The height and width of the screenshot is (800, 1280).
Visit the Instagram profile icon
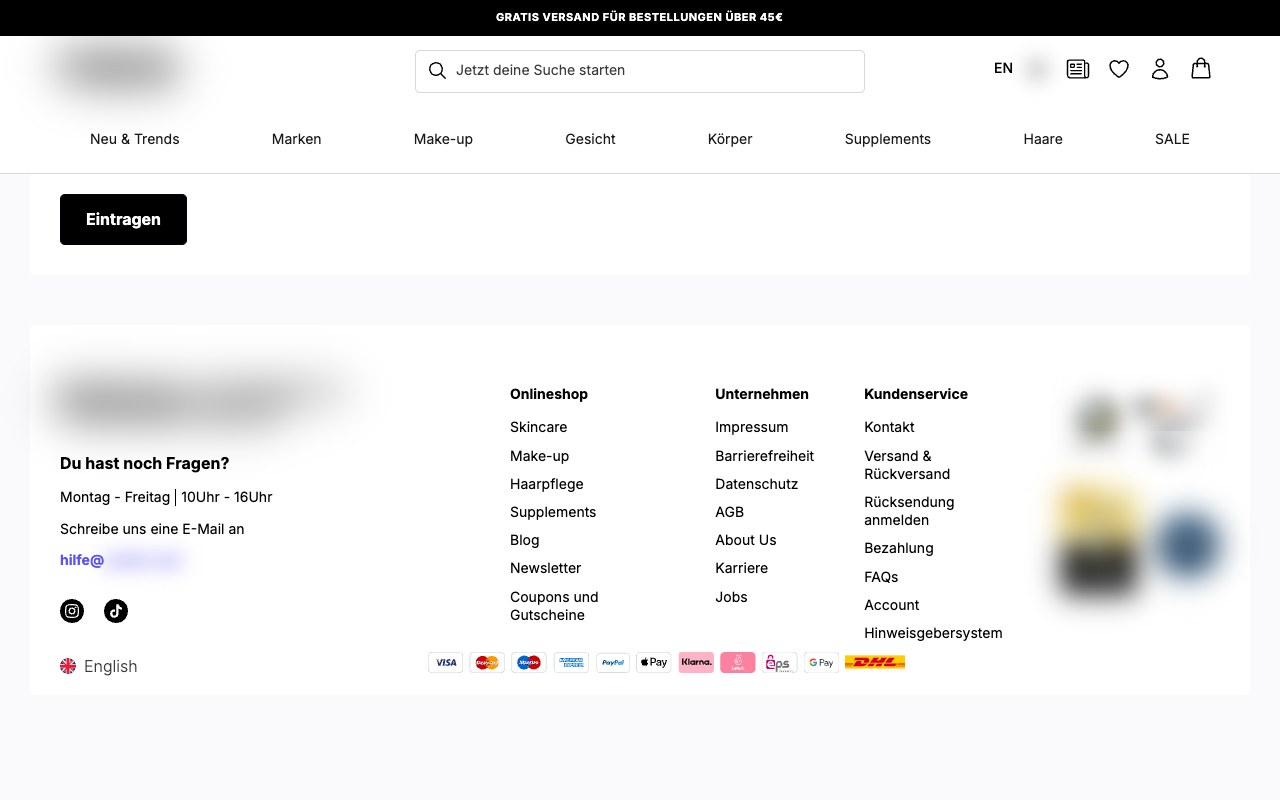tap(72, 611)
